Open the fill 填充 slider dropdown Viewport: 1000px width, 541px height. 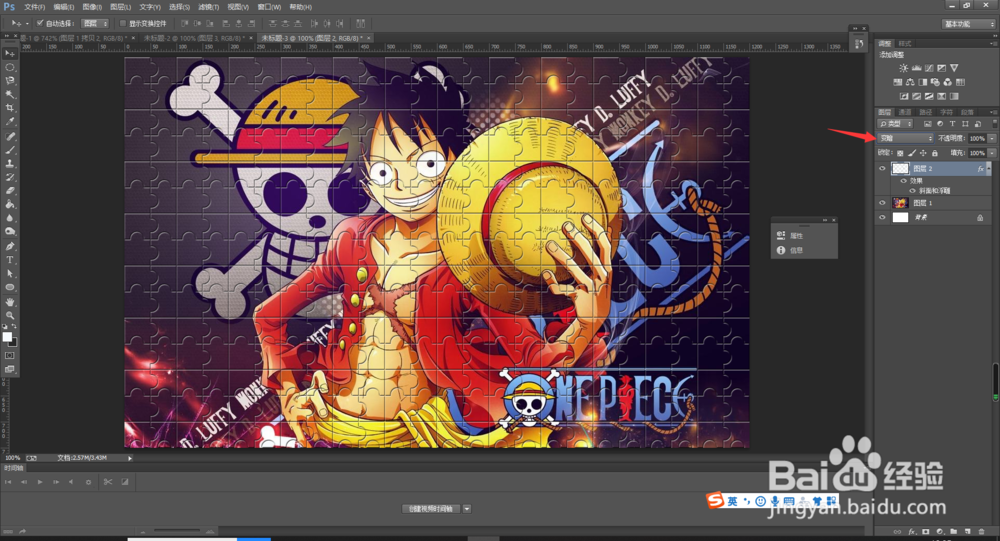coord(992,153)
